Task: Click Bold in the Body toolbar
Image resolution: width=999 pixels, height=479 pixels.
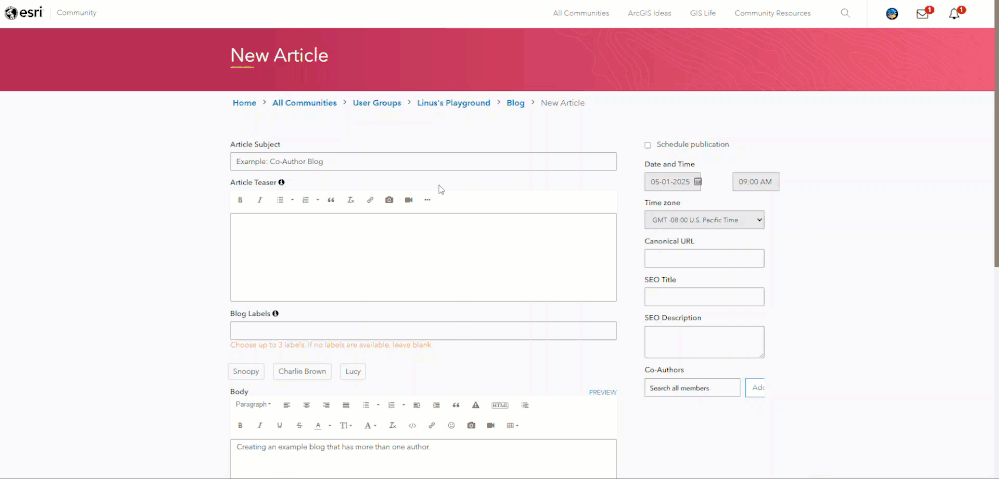Action: (x=240, y=425)
